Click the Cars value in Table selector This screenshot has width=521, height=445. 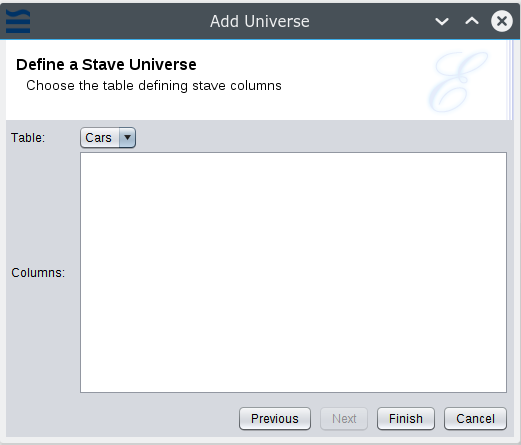98,138
